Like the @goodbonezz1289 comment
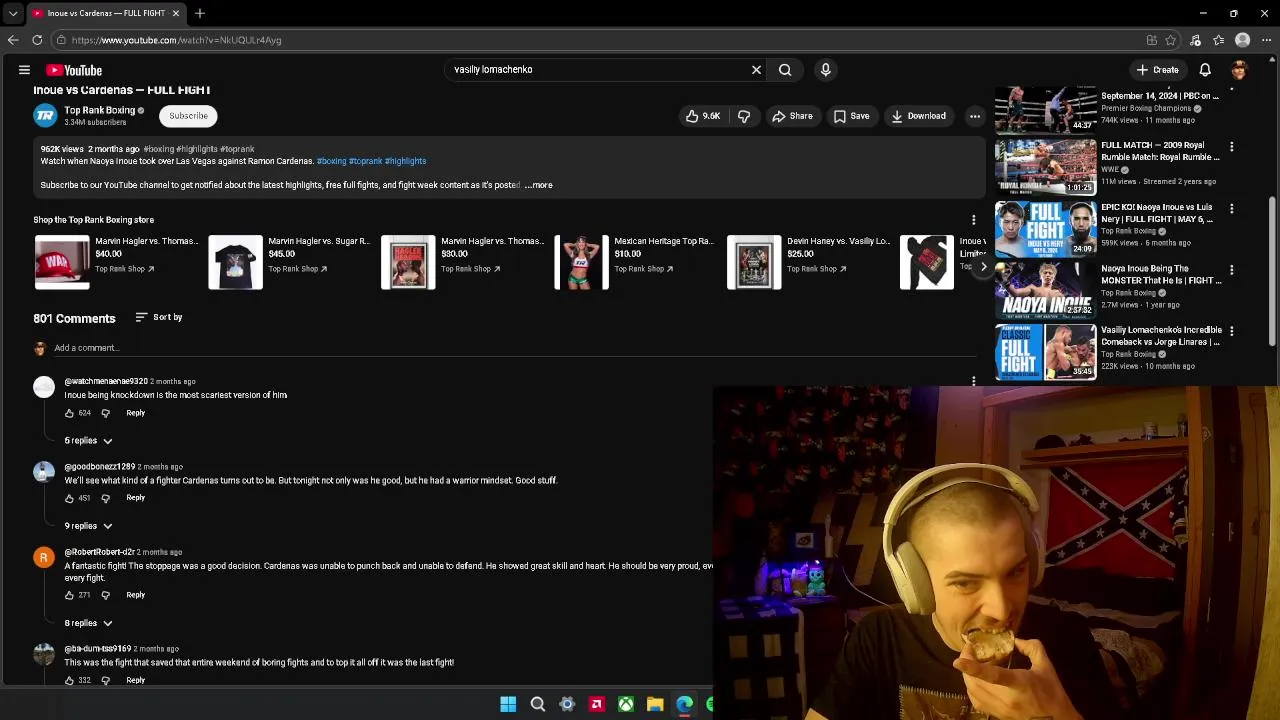1280x720 pixels. 69,498
